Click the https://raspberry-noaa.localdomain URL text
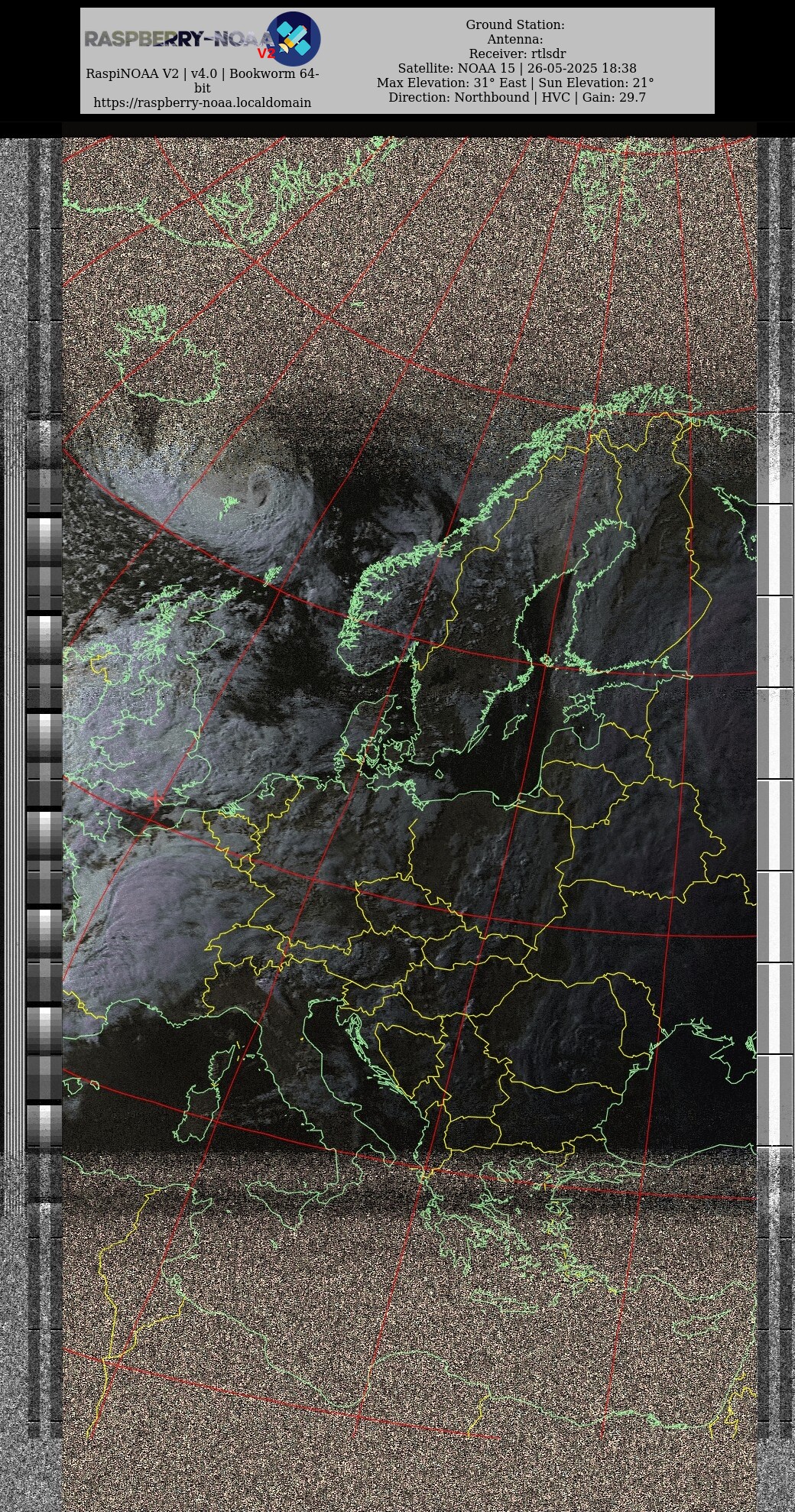This screenshot has width=795, height=1512. tap(202, 102)
